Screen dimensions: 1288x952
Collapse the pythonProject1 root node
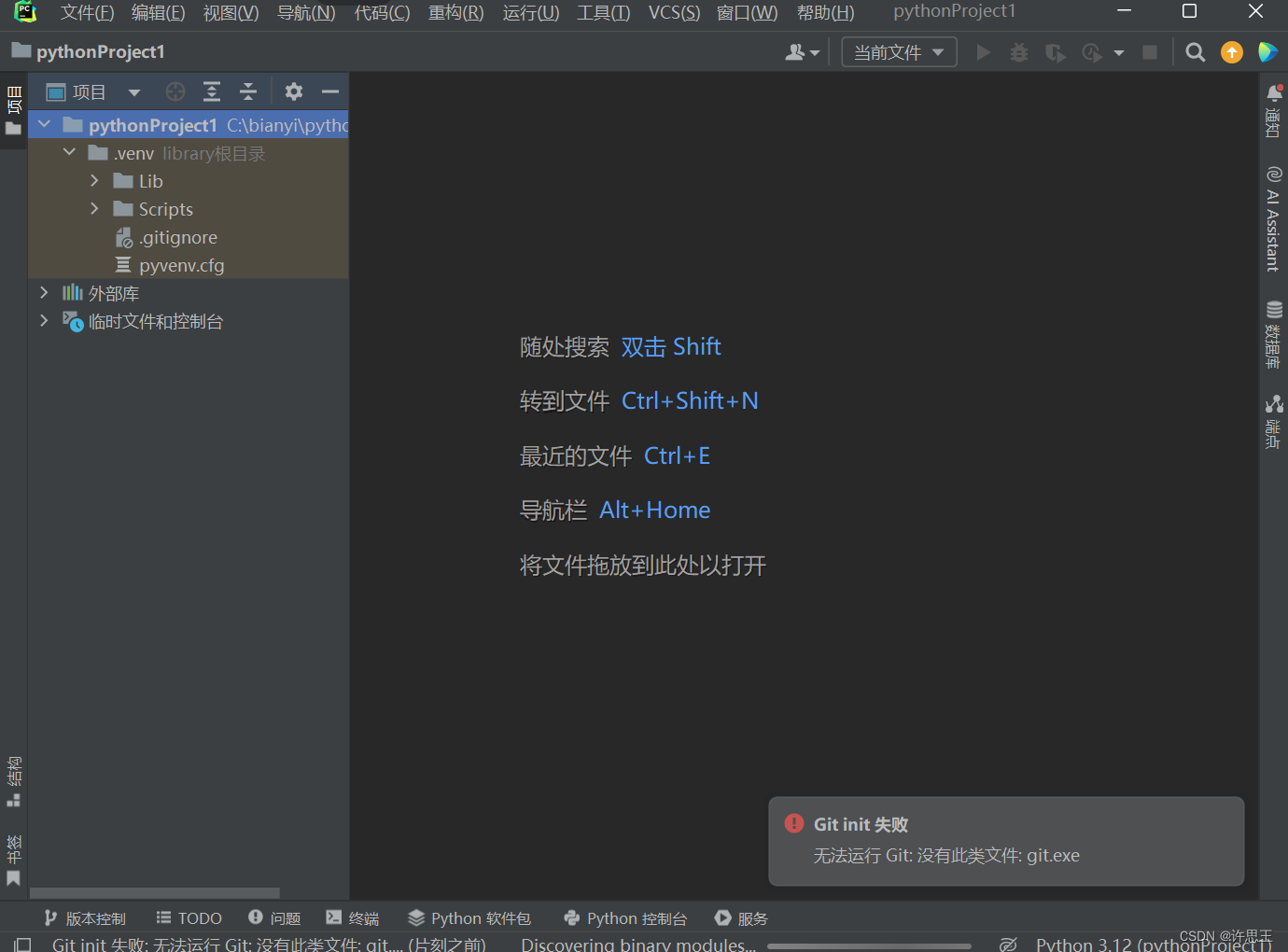coord(44,123)
